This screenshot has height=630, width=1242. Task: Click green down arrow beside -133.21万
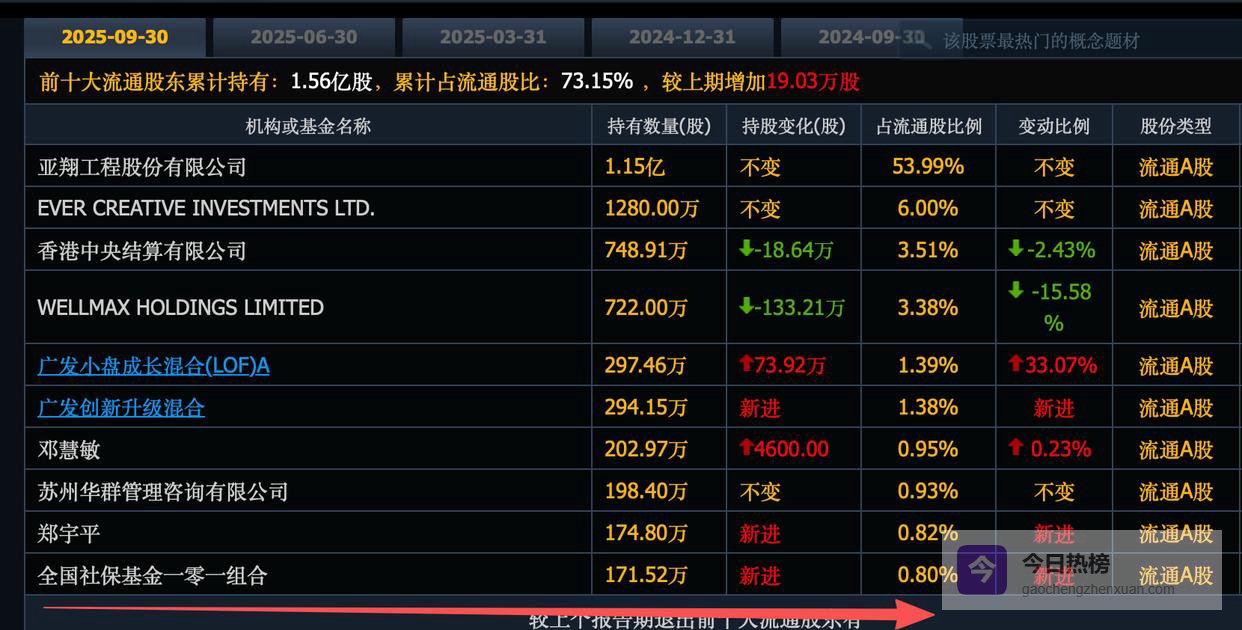pyautogui.click(x=746, y=307)
